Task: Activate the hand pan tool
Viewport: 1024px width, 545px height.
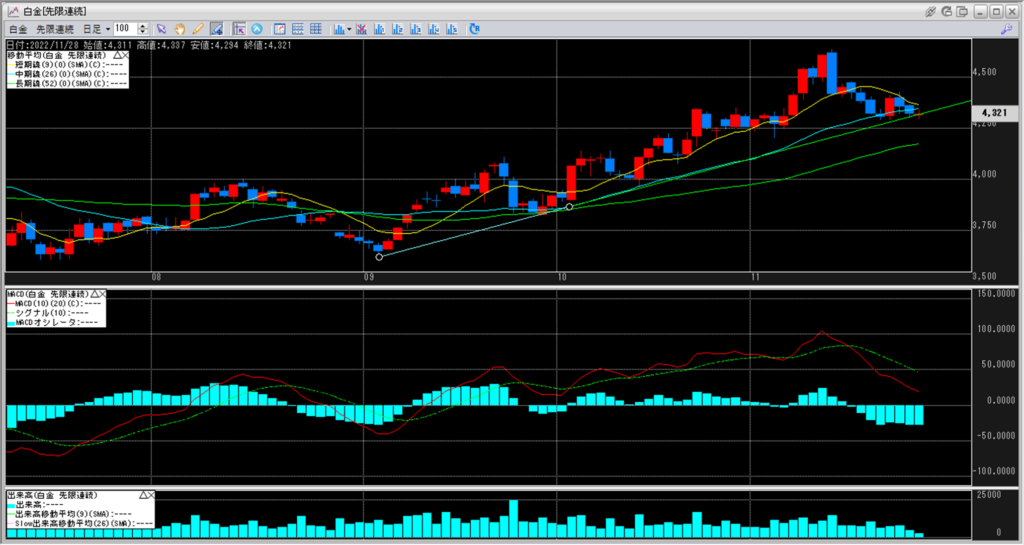Action: coord(179,29)
